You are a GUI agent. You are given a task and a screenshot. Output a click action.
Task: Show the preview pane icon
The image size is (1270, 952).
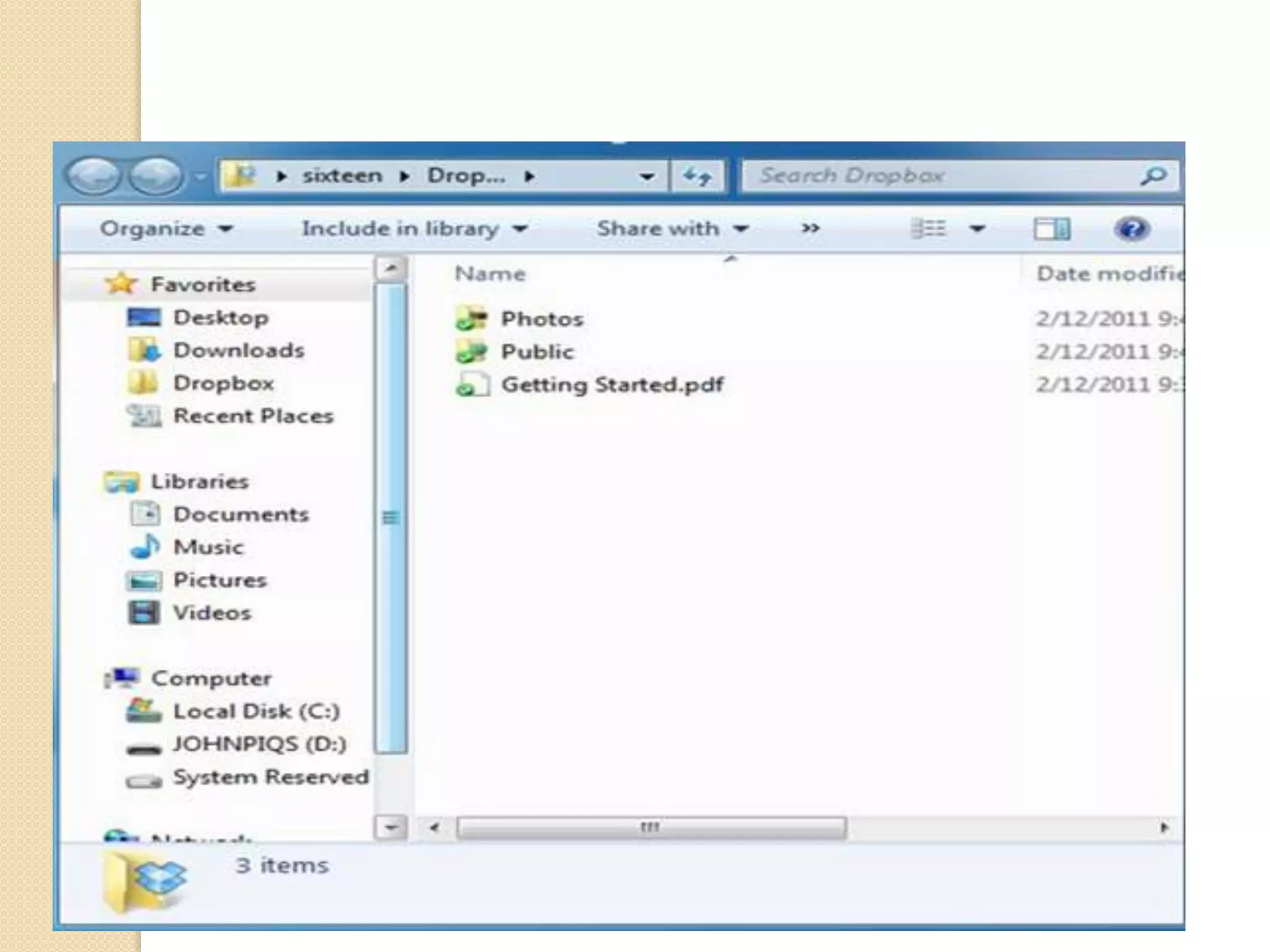tap(1052, 229)
